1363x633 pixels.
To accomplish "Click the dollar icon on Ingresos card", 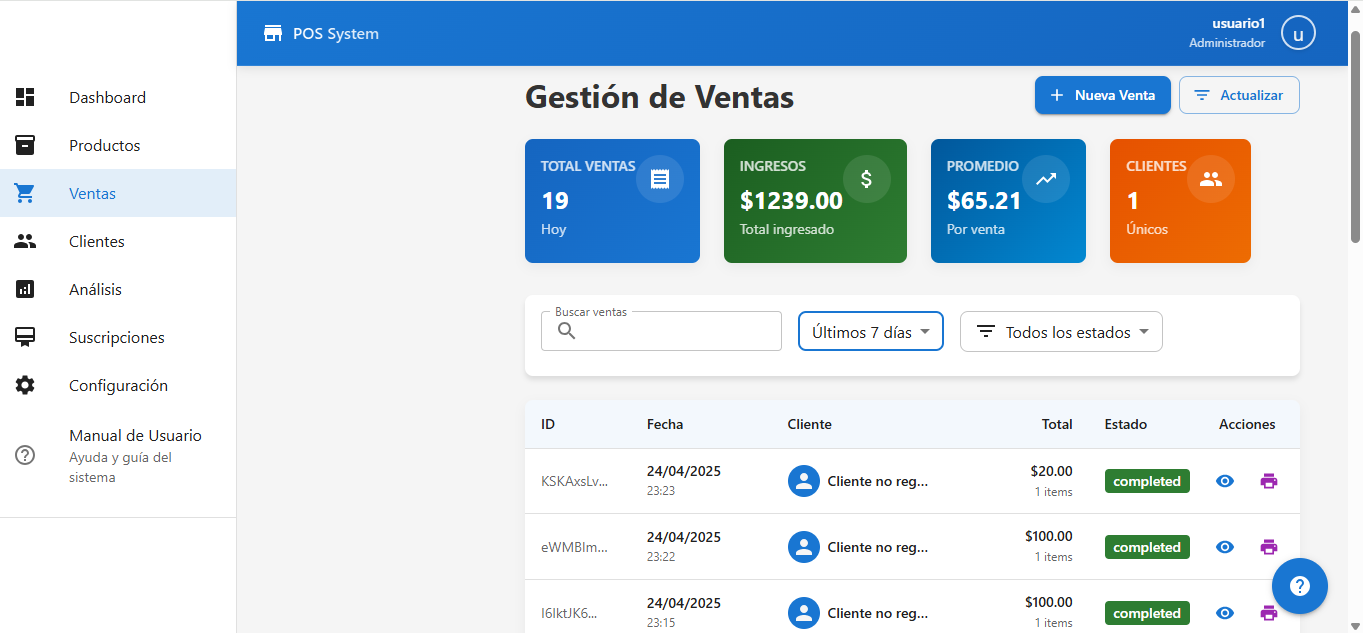I will (866, 179).
